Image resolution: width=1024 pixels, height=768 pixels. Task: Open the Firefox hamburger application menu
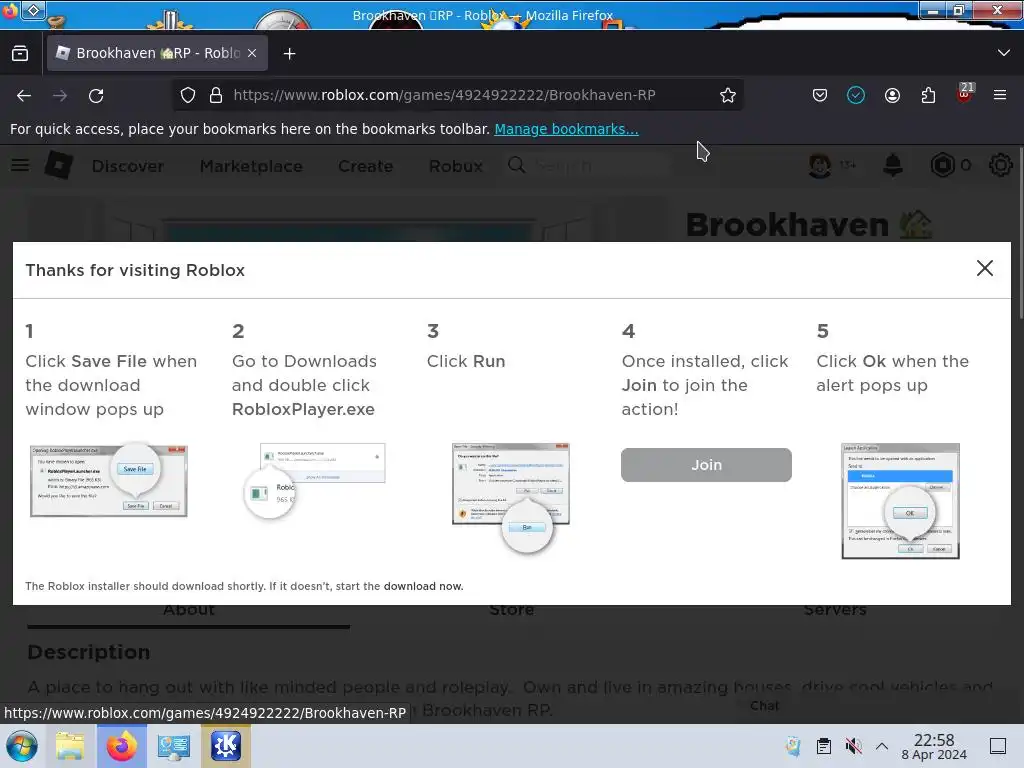point(1000,95)
